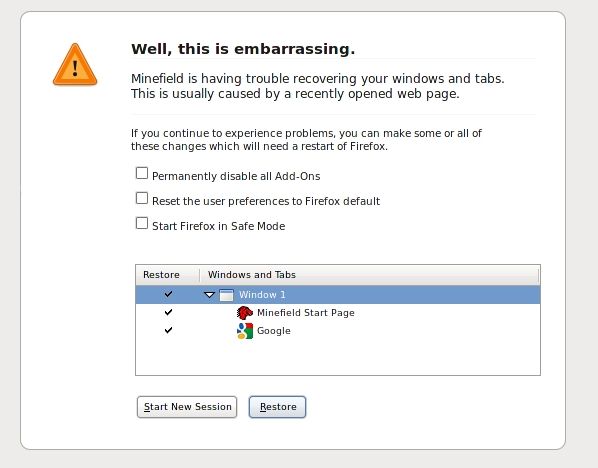Viewport: 598px width, 468px height.
Task: Select the Window 1 row
Action: [338, 295]
